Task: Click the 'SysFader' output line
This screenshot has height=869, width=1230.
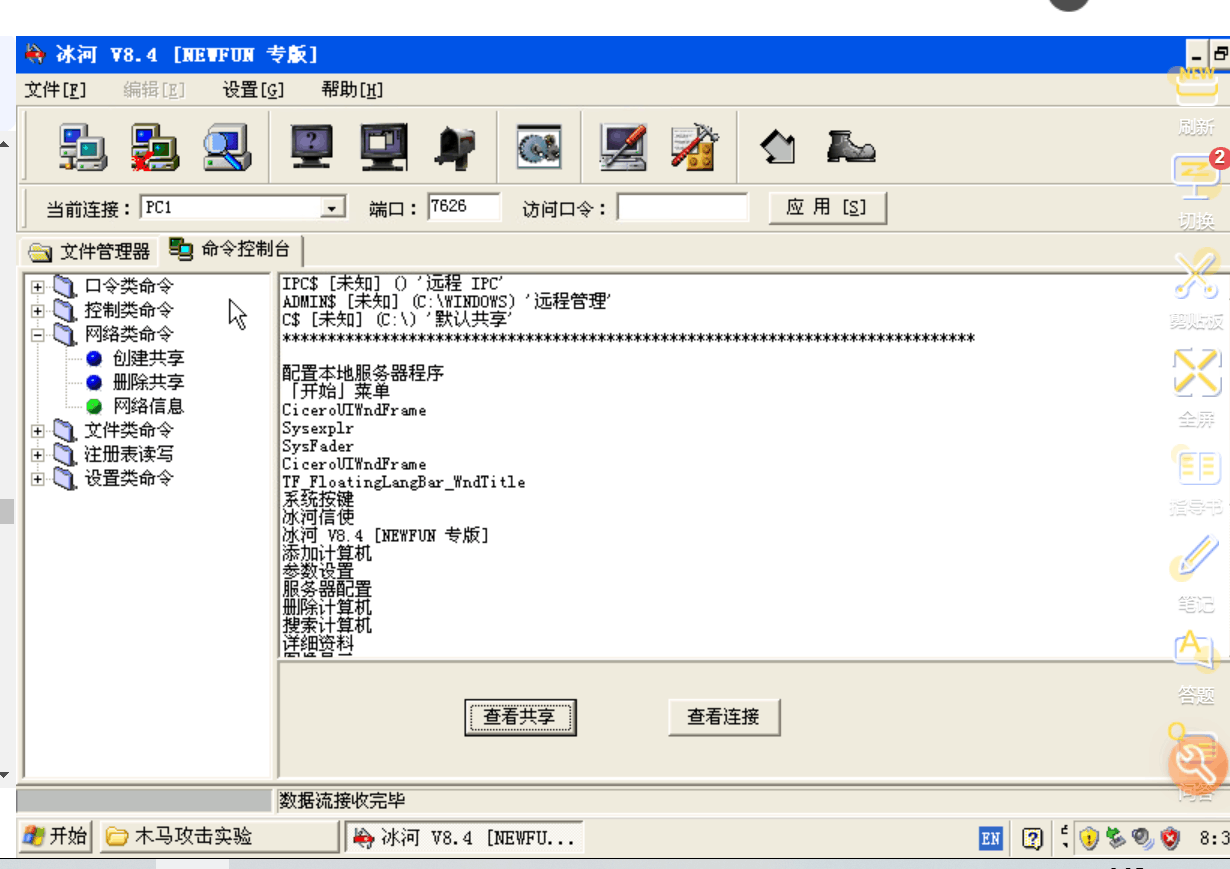Action: click(x=318, y=446)
